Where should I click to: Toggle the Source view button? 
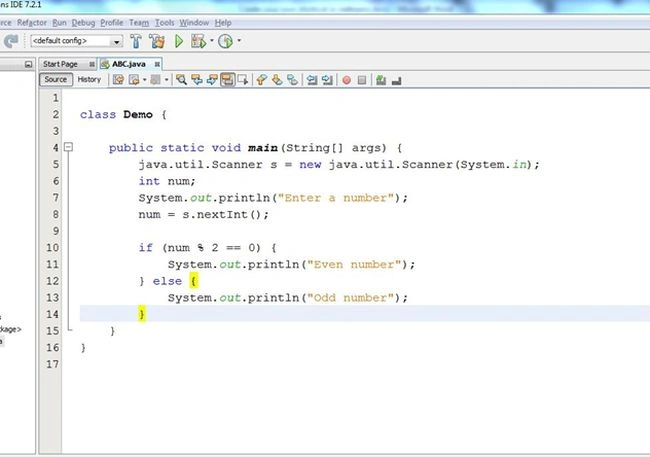click(x=56, y=79)
